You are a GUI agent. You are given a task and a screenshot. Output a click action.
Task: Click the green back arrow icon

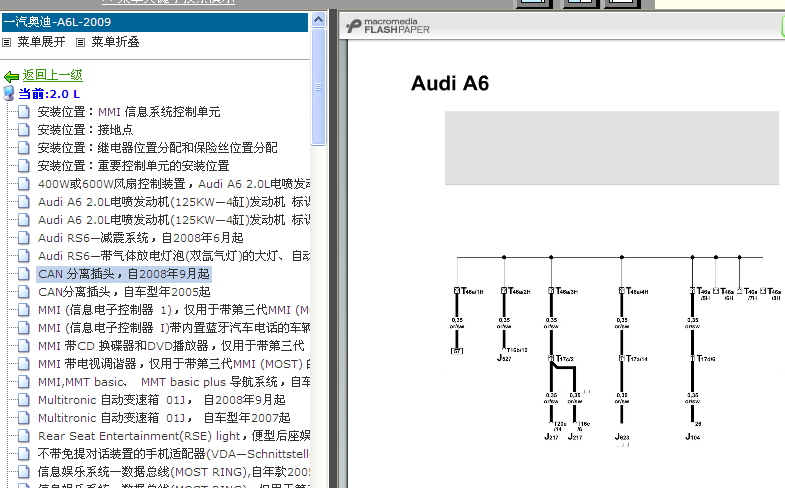coord(11,76)
